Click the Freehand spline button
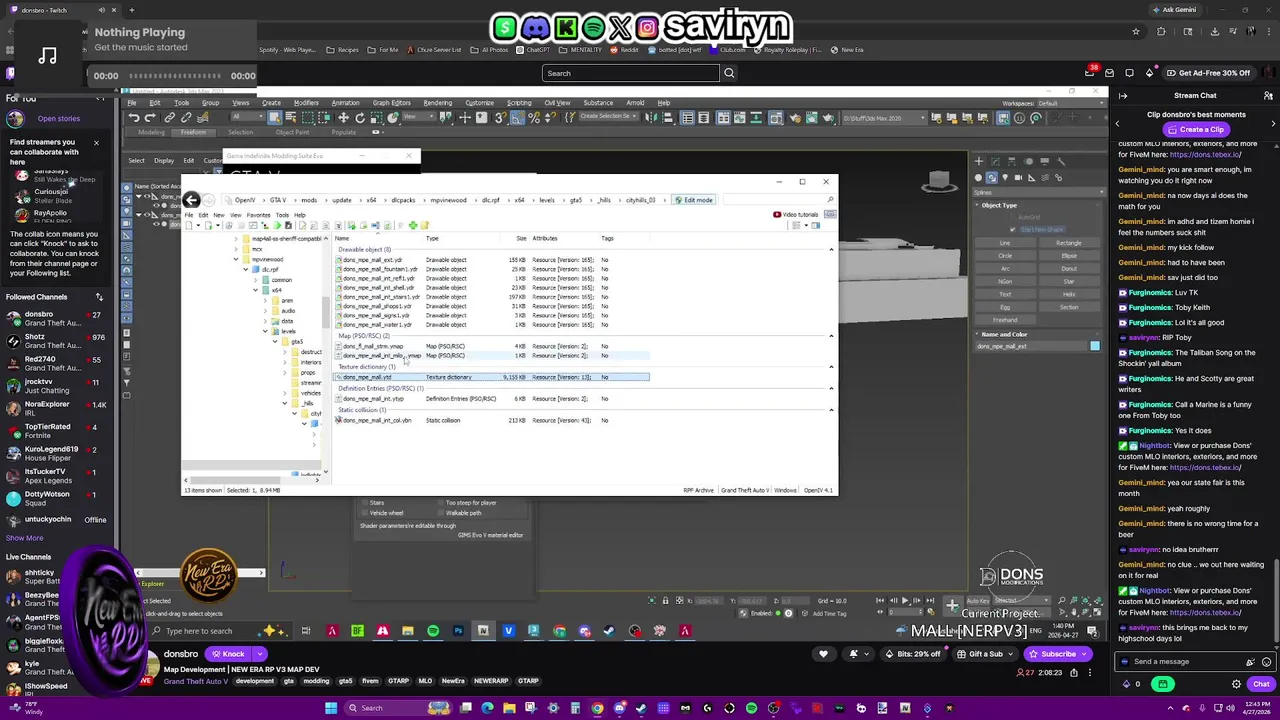The height and width of the screenshot is (720, 1280). [1005, 320]
